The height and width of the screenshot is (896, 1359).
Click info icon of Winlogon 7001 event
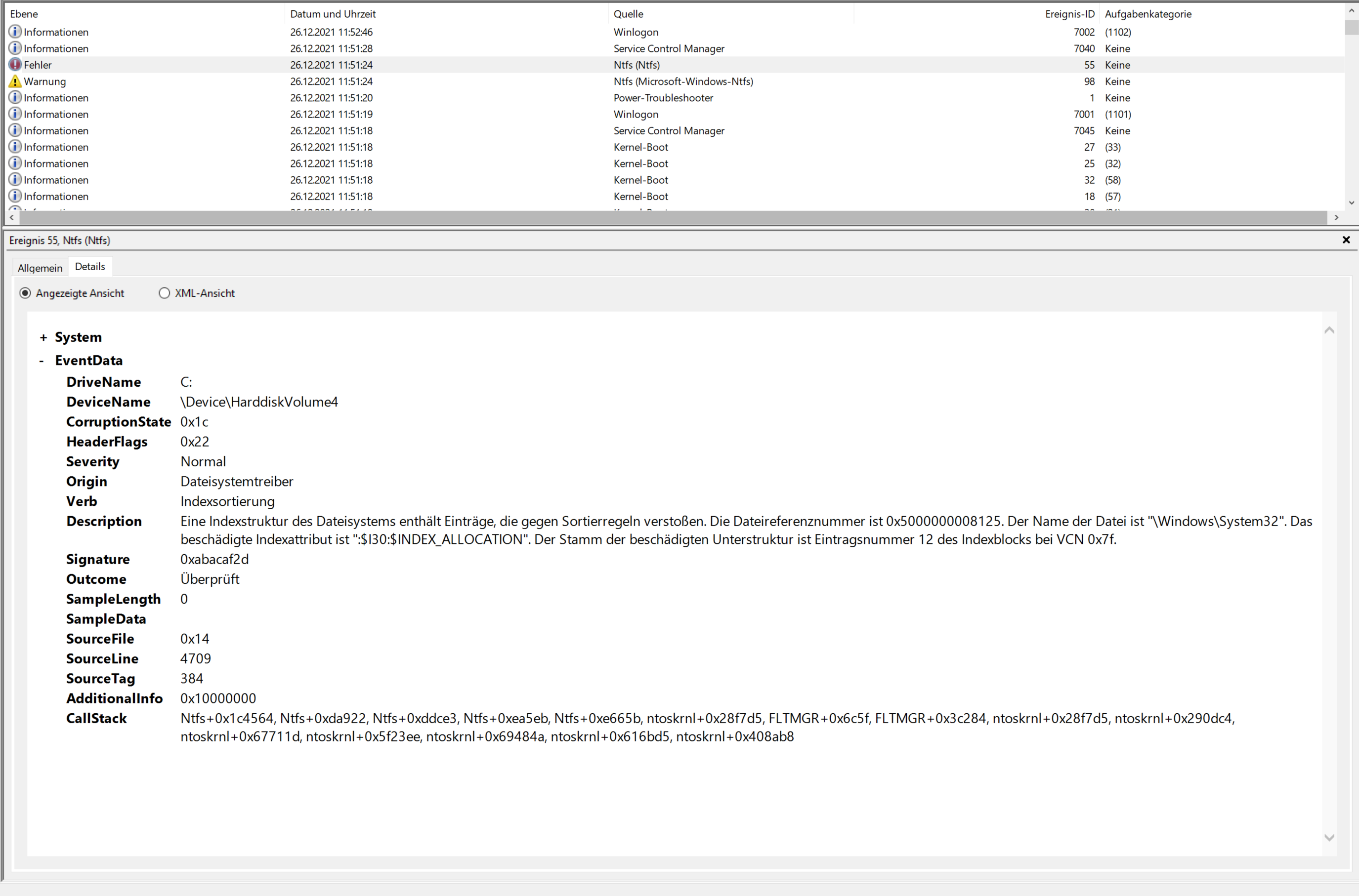pos(15,114)
